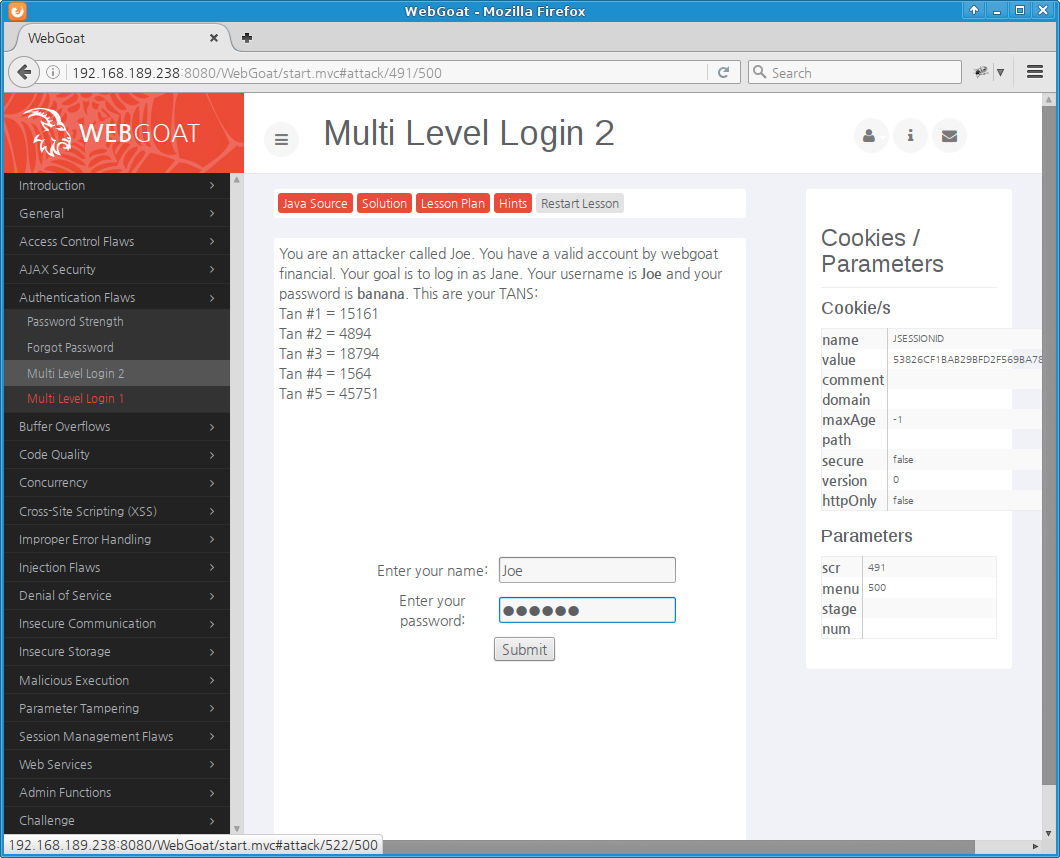This screenshot has width=1060, height=858.
Task: Click the Firefox icon in title bar
Action: 17,11
